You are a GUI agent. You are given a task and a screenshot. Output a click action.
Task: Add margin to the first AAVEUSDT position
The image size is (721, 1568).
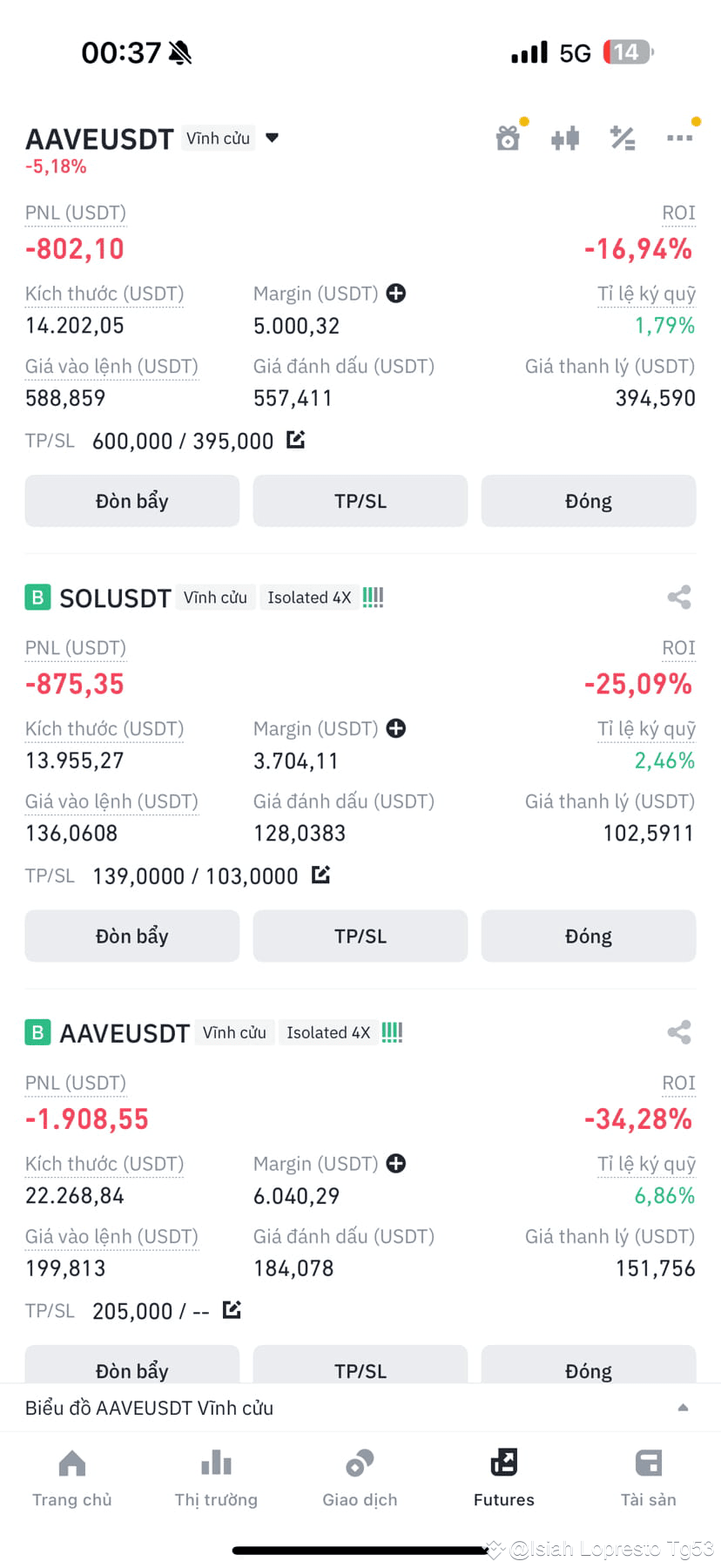[396, 294]
